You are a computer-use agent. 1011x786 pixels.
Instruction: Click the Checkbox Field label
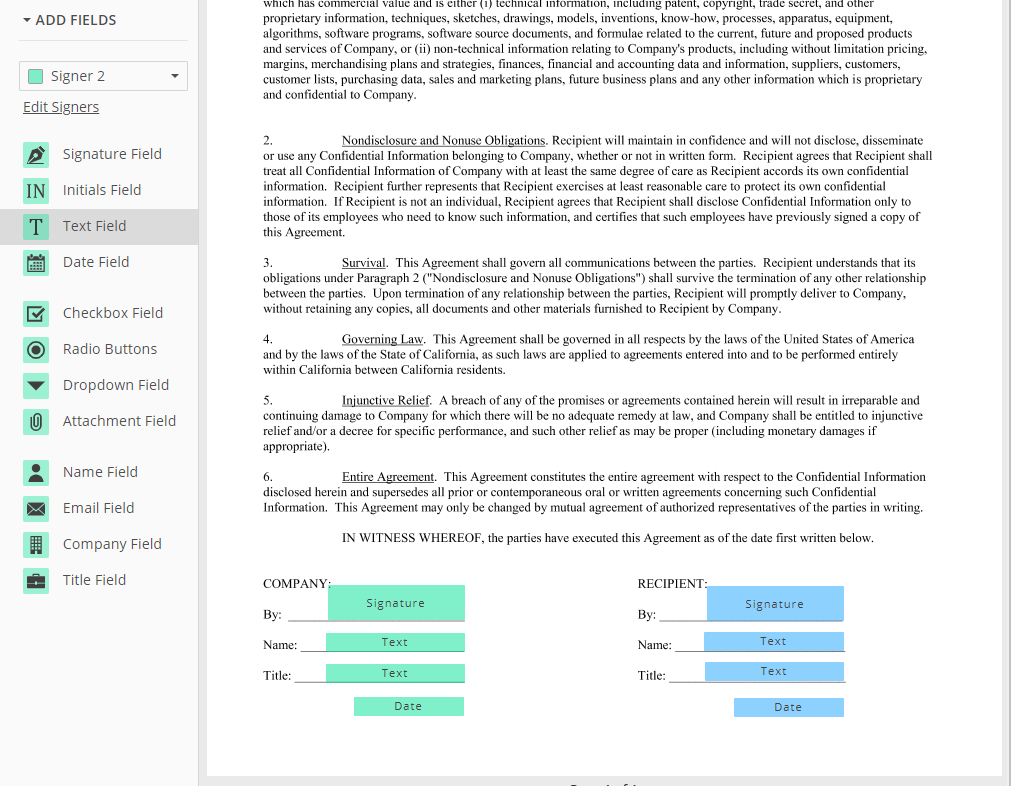pyautogui.click(x=113, y=313)
